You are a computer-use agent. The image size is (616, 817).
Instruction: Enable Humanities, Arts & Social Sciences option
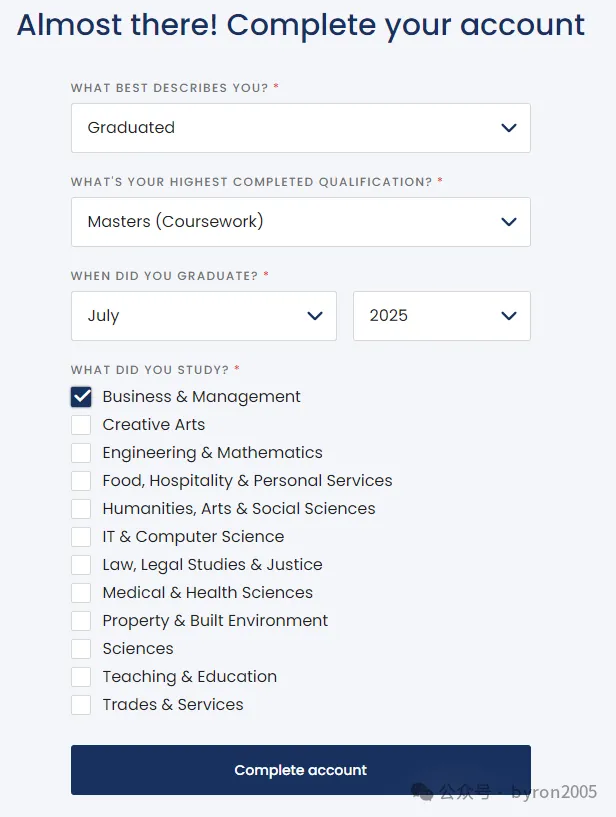coord(81,509)
